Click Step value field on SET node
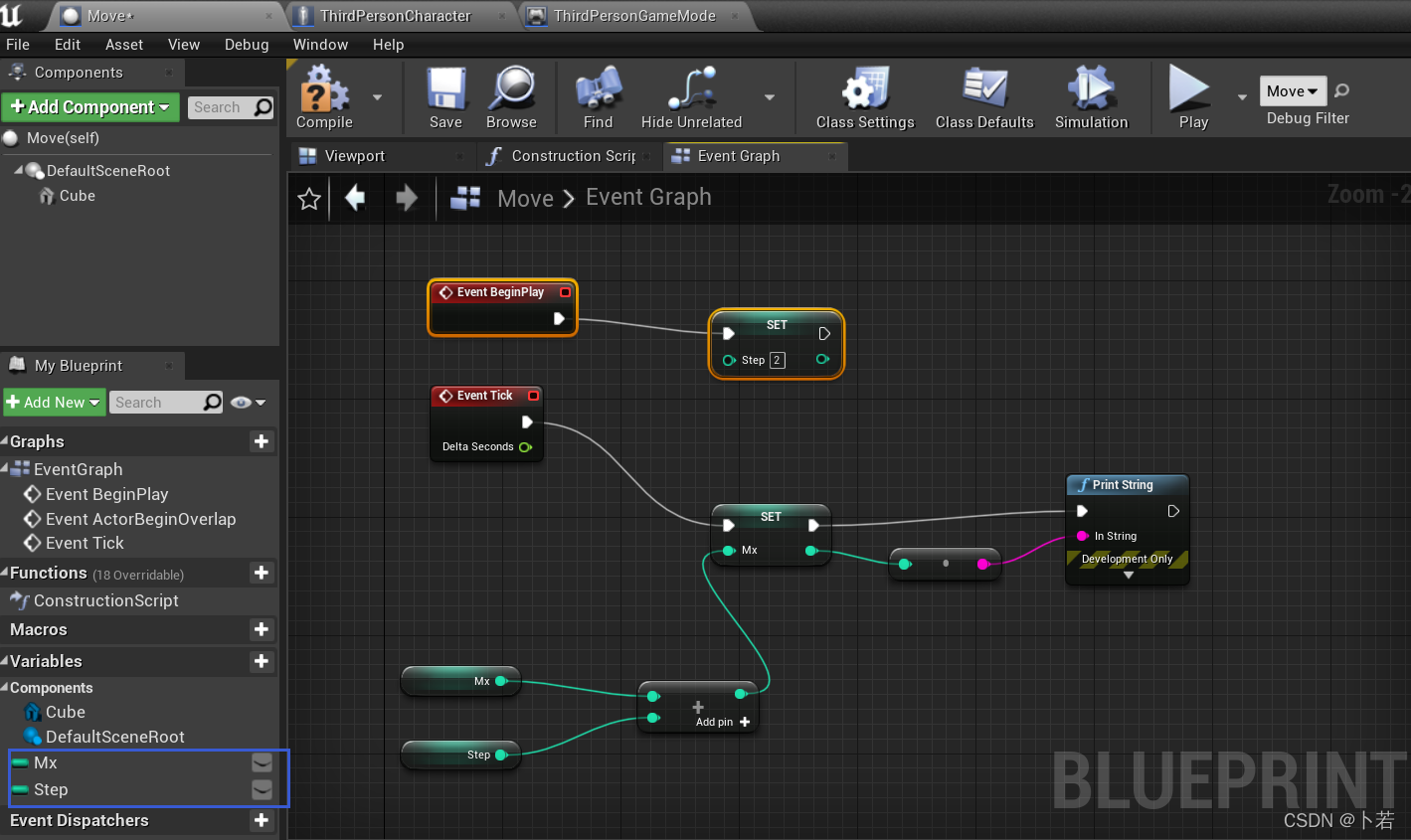This screenshot has width=1411, height=840. tap(778, 360)
